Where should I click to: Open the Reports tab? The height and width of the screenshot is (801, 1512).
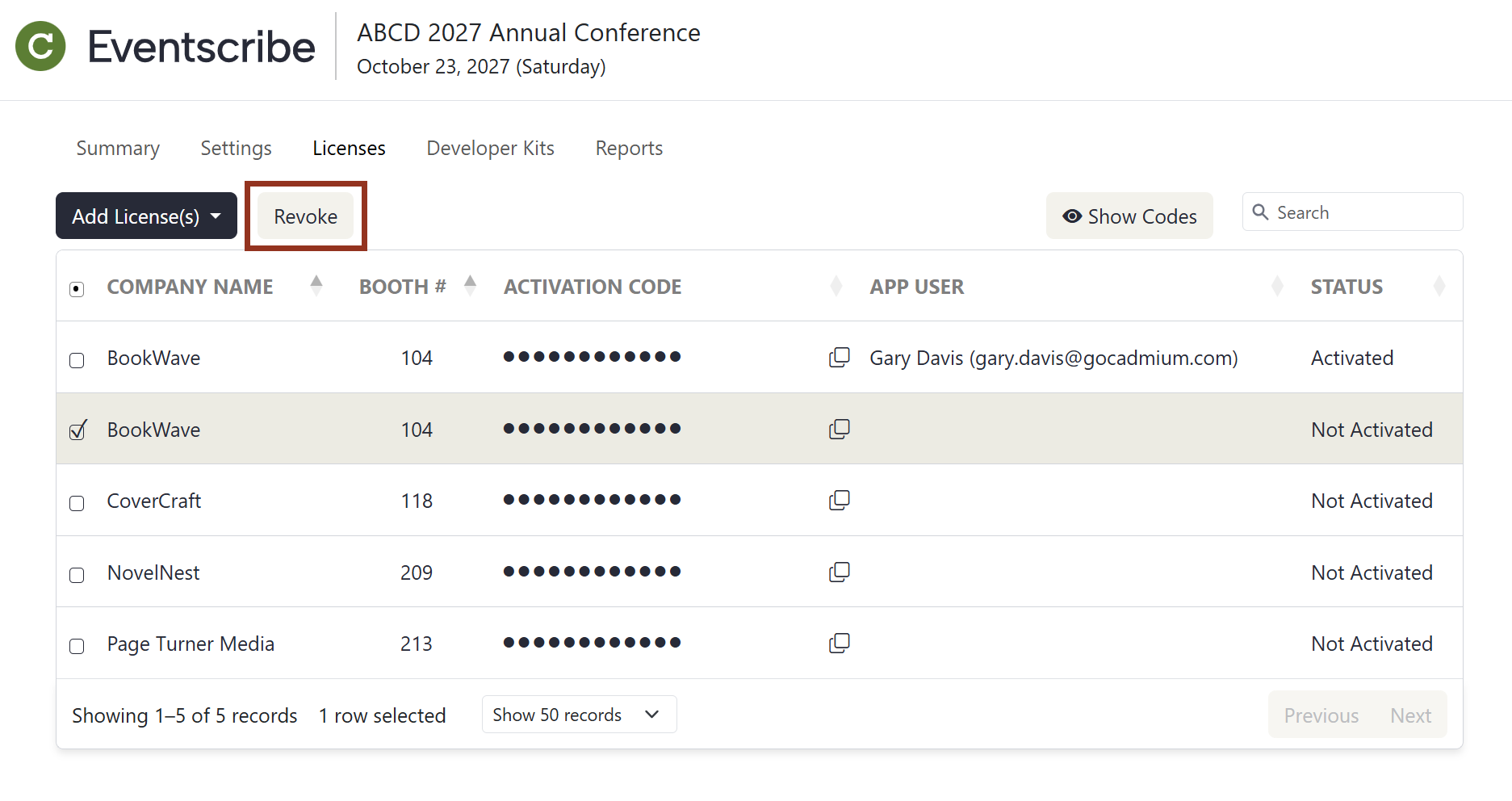coord(629,148)
